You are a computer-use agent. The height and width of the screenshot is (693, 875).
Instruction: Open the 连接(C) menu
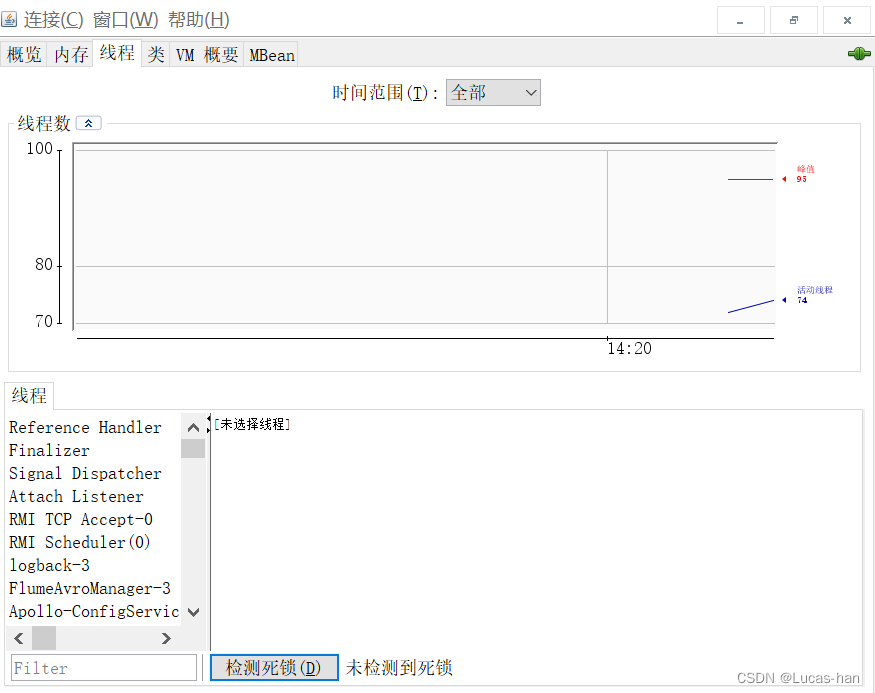(54, 20)
